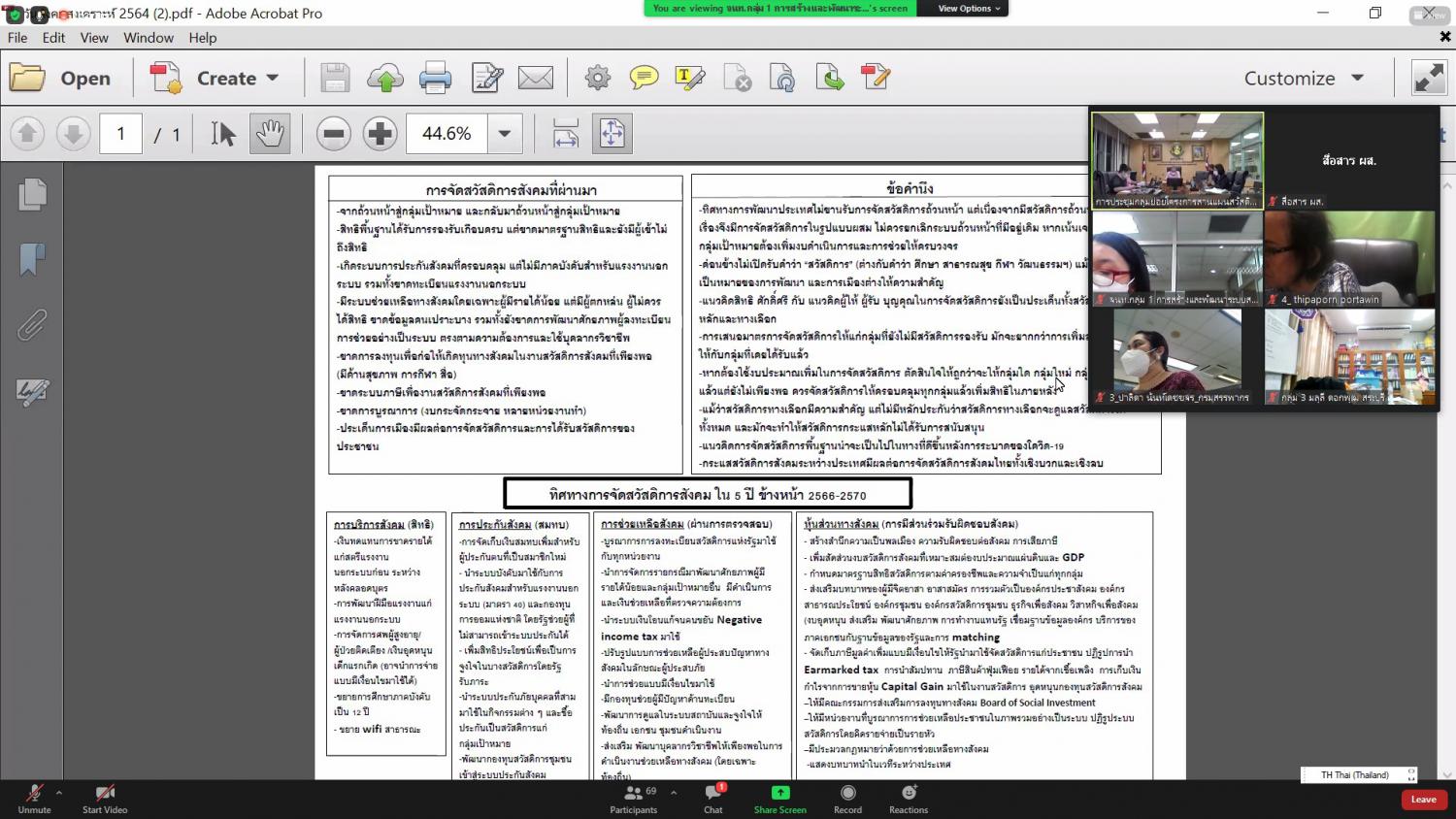Select the สื่อสาร ผส. participant tile
The height and width of the screenshot is (819, 1456).
tap(1349, 160)
